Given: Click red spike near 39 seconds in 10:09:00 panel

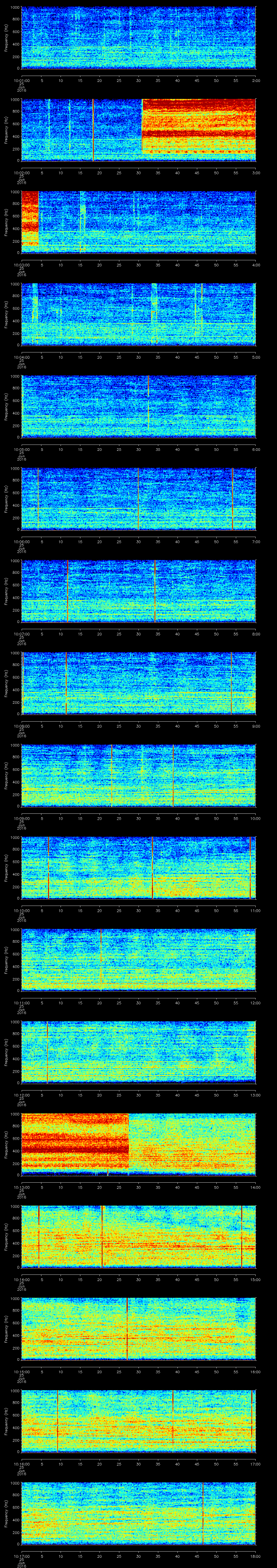Looking at the screenshot, I should 173,775.
